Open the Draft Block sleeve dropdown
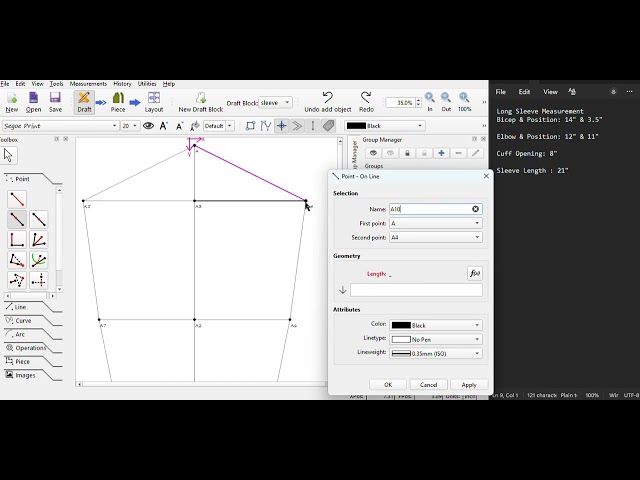 [275, 102]
